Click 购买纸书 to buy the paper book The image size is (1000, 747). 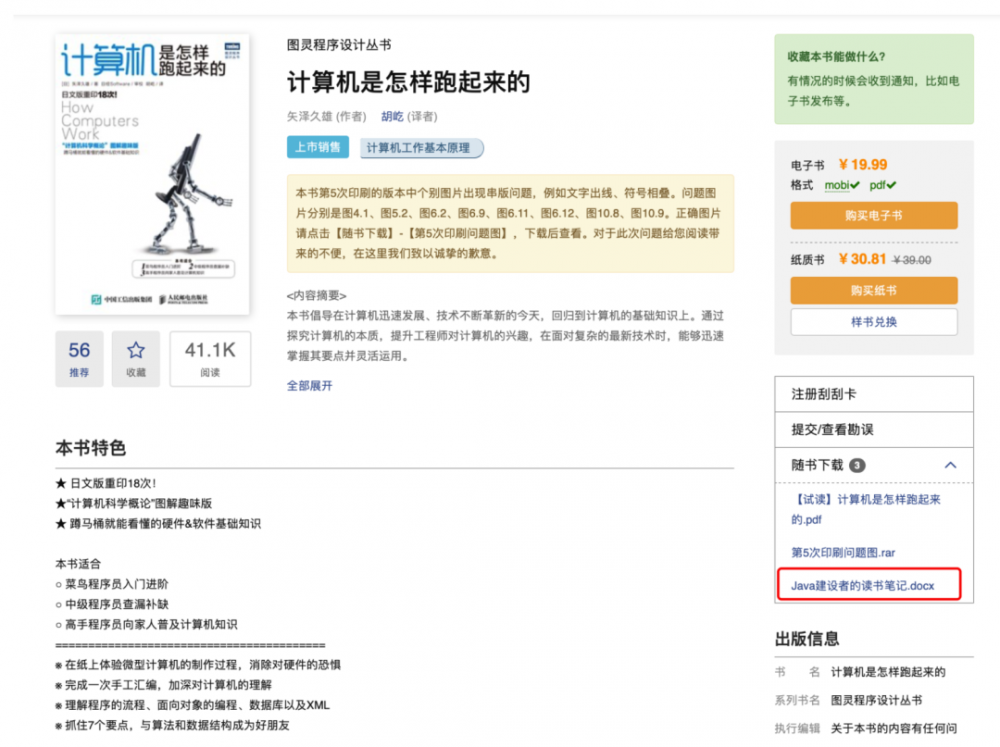[x=873, y=291]
